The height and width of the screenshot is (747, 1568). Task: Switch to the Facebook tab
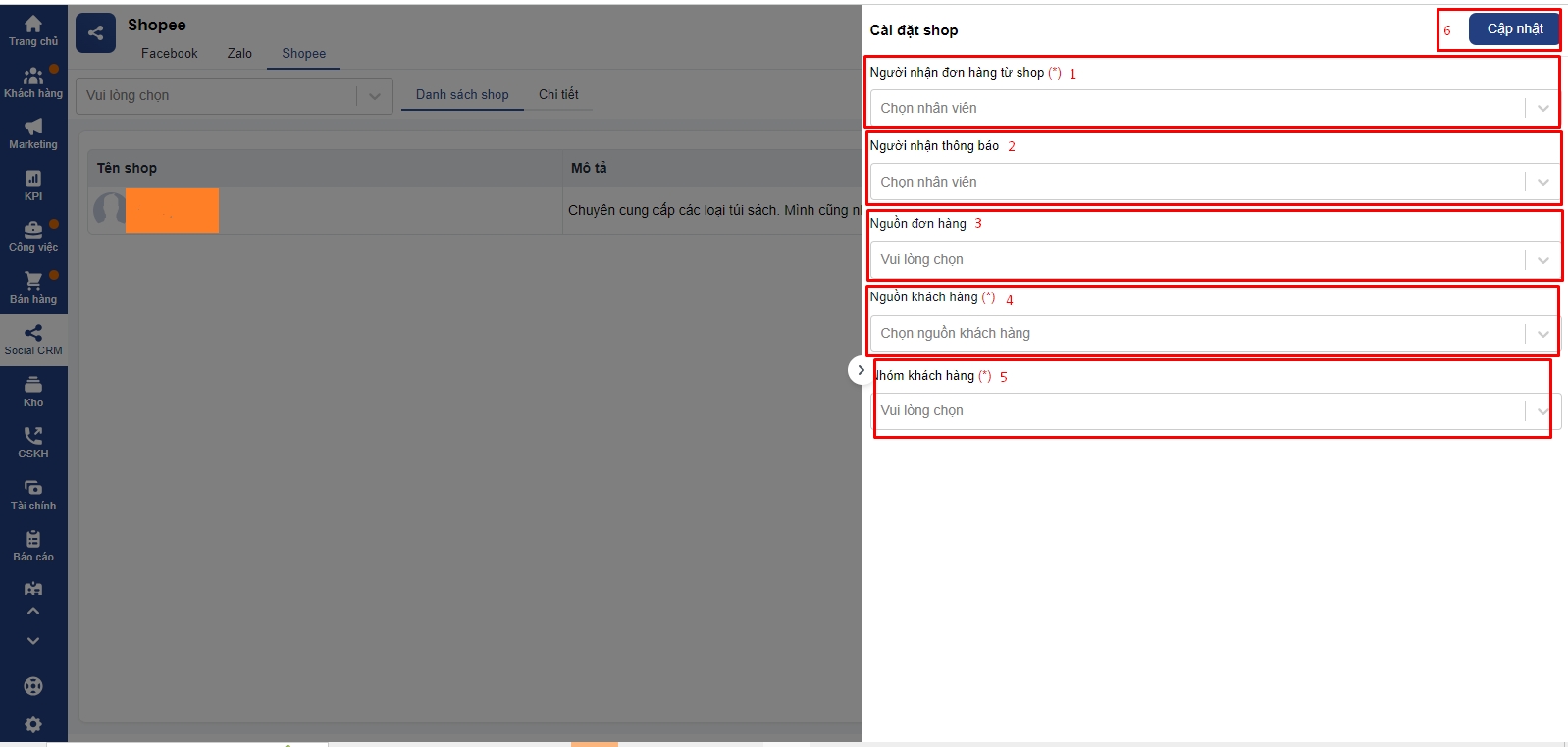(x=169, y=54)
